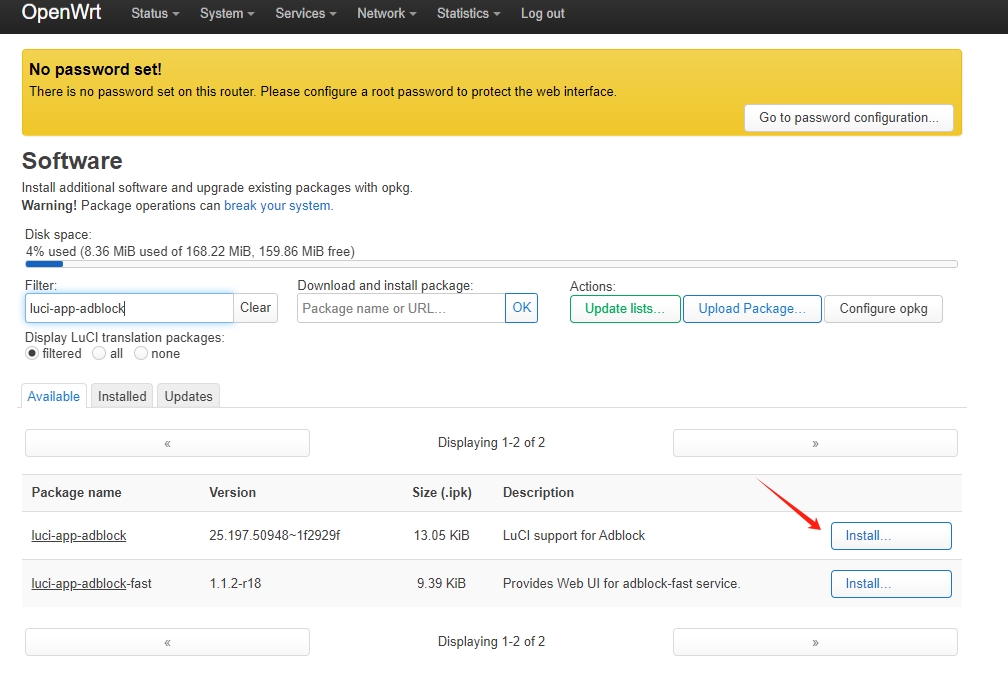
Task: Click the lower 'Displaying 1-2 of 2' text
Action: 491,642
